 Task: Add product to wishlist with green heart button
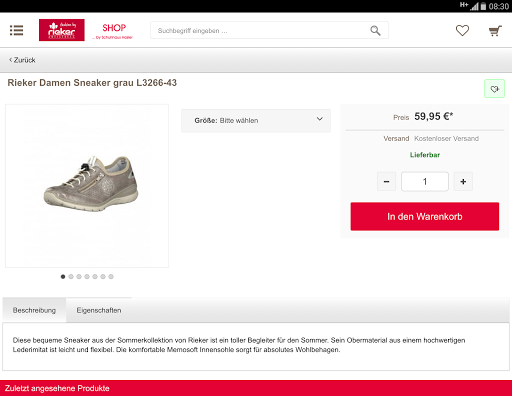click(494, 89)
